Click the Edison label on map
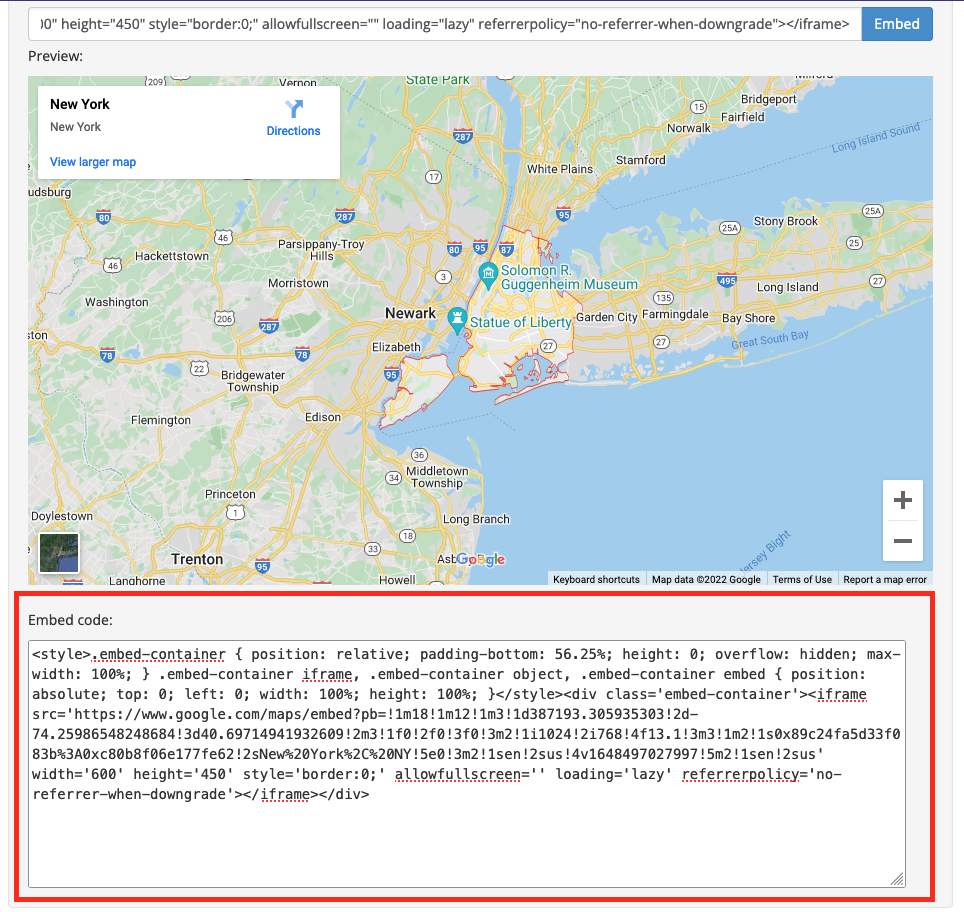This screenshot has height=912, width=964. tap(323, 417)
